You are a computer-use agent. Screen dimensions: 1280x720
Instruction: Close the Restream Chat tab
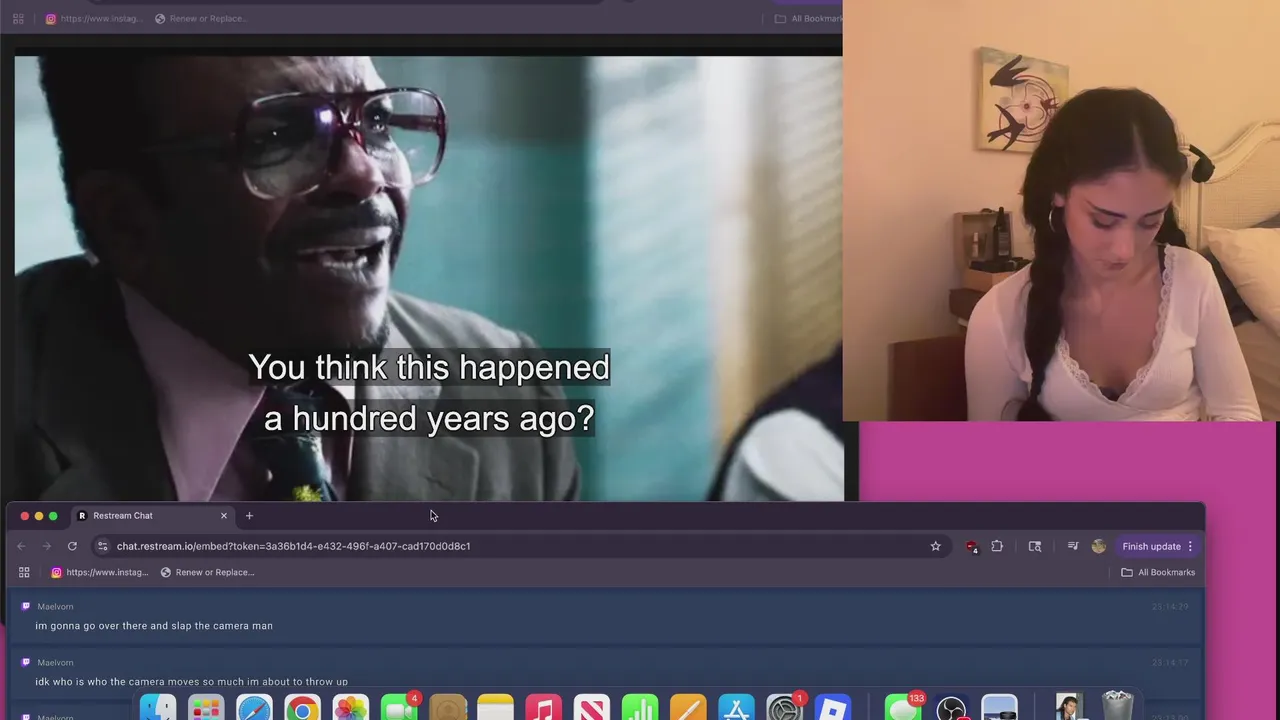click(224, 516)
